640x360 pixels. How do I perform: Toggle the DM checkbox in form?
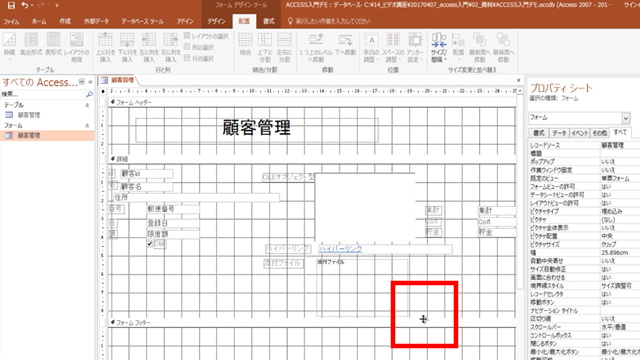150,244
